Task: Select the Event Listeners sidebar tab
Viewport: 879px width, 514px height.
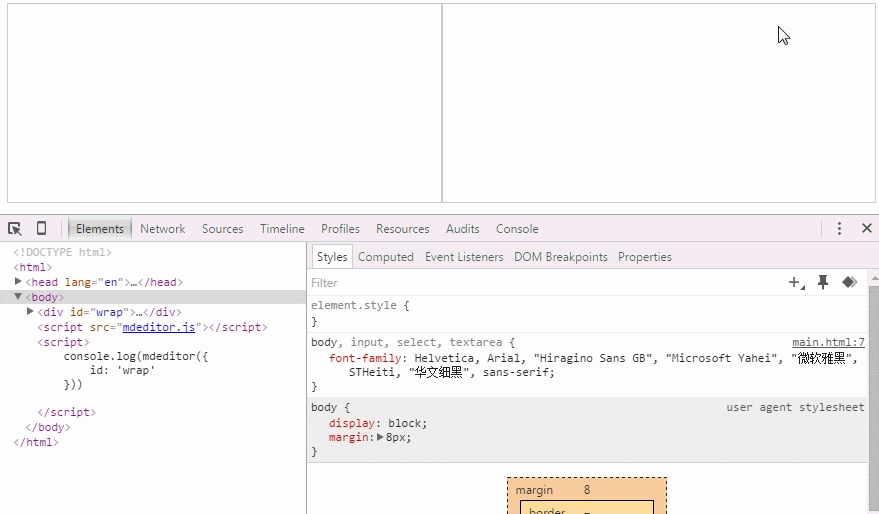Action: point(464,257)
